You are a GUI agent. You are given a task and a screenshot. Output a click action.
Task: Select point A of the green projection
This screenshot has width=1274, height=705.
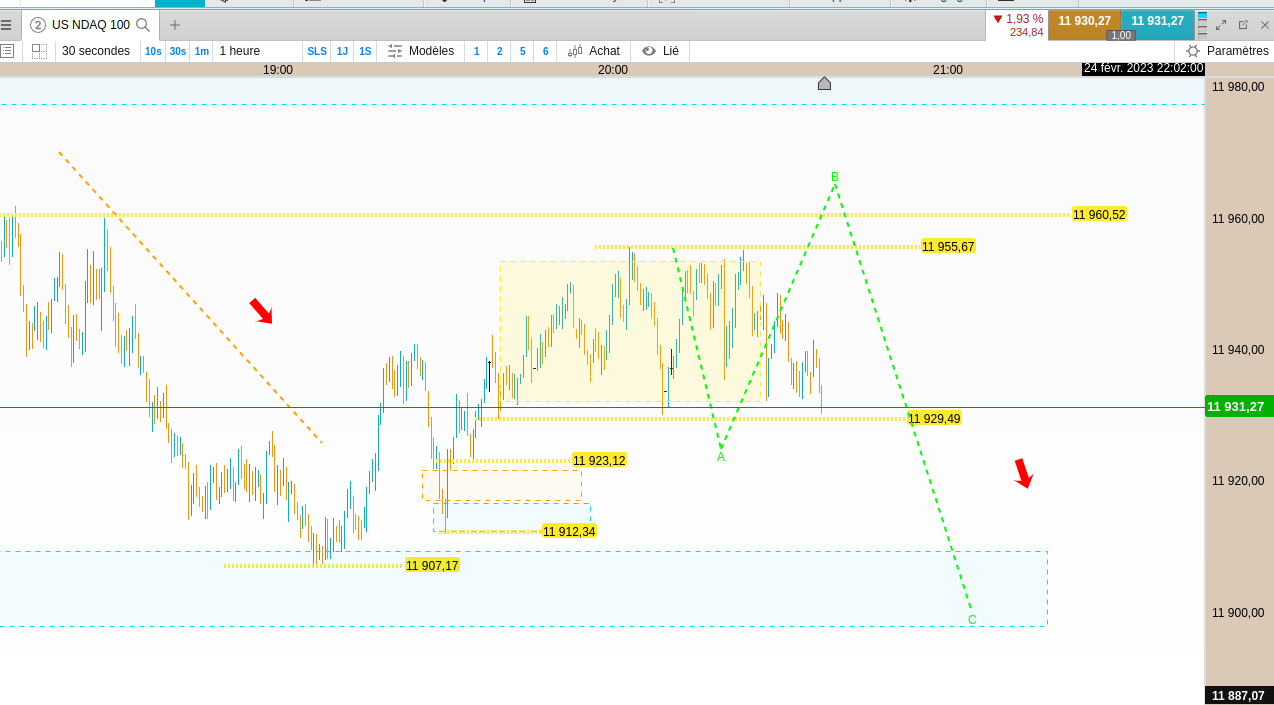[x=721, y=456]
